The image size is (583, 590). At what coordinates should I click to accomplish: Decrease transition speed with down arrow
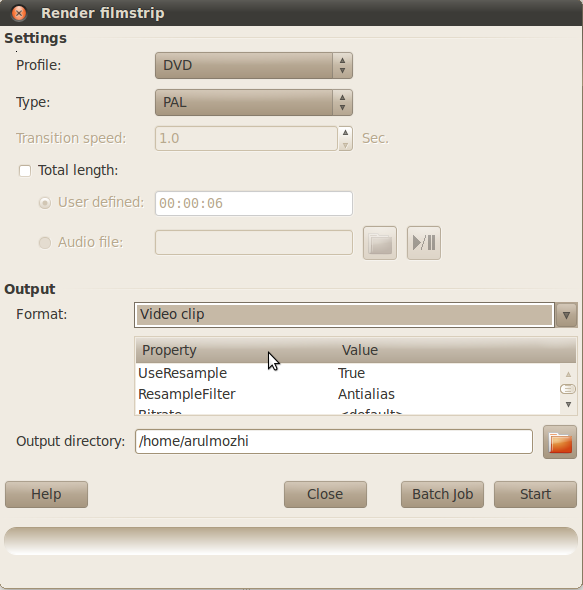pyautogui.click(x=346, y=145)
